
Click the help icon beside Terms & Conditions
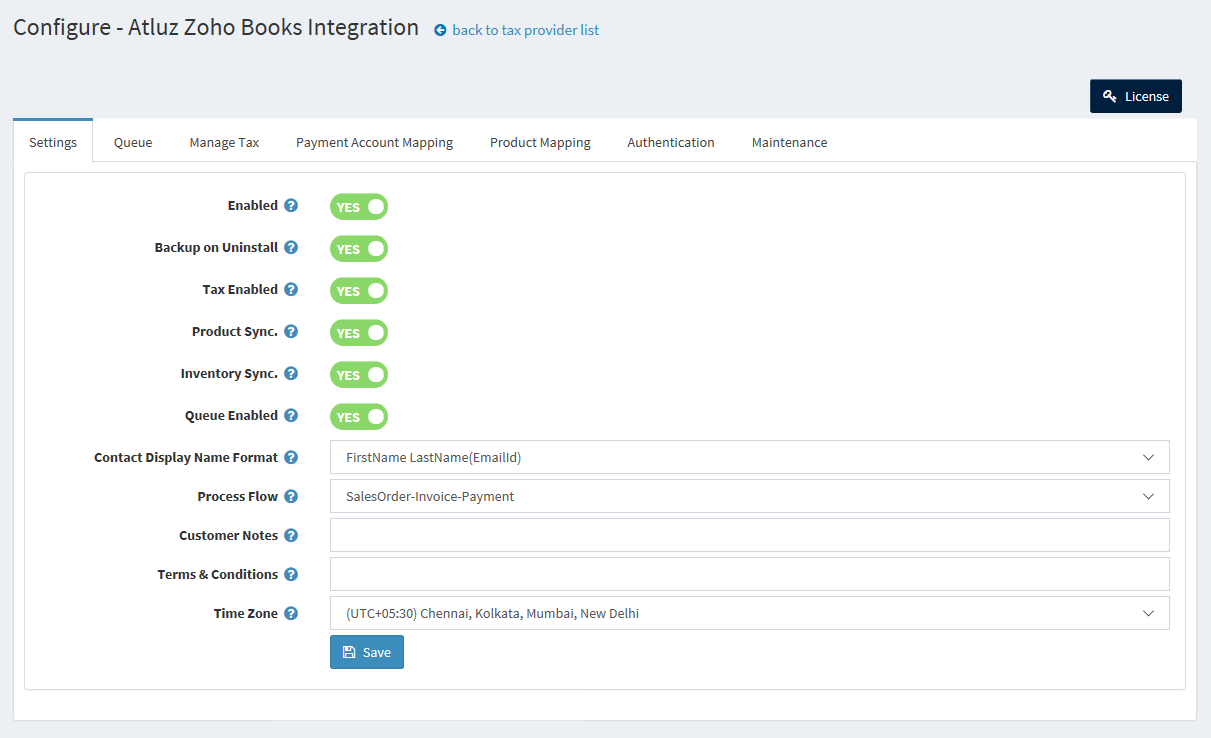pos(291,575)
